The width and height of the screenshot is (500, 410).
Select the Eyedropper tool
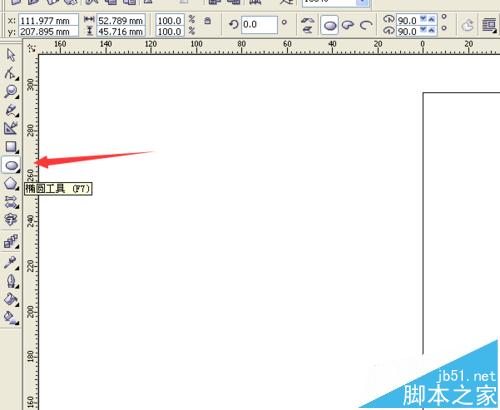11,263
